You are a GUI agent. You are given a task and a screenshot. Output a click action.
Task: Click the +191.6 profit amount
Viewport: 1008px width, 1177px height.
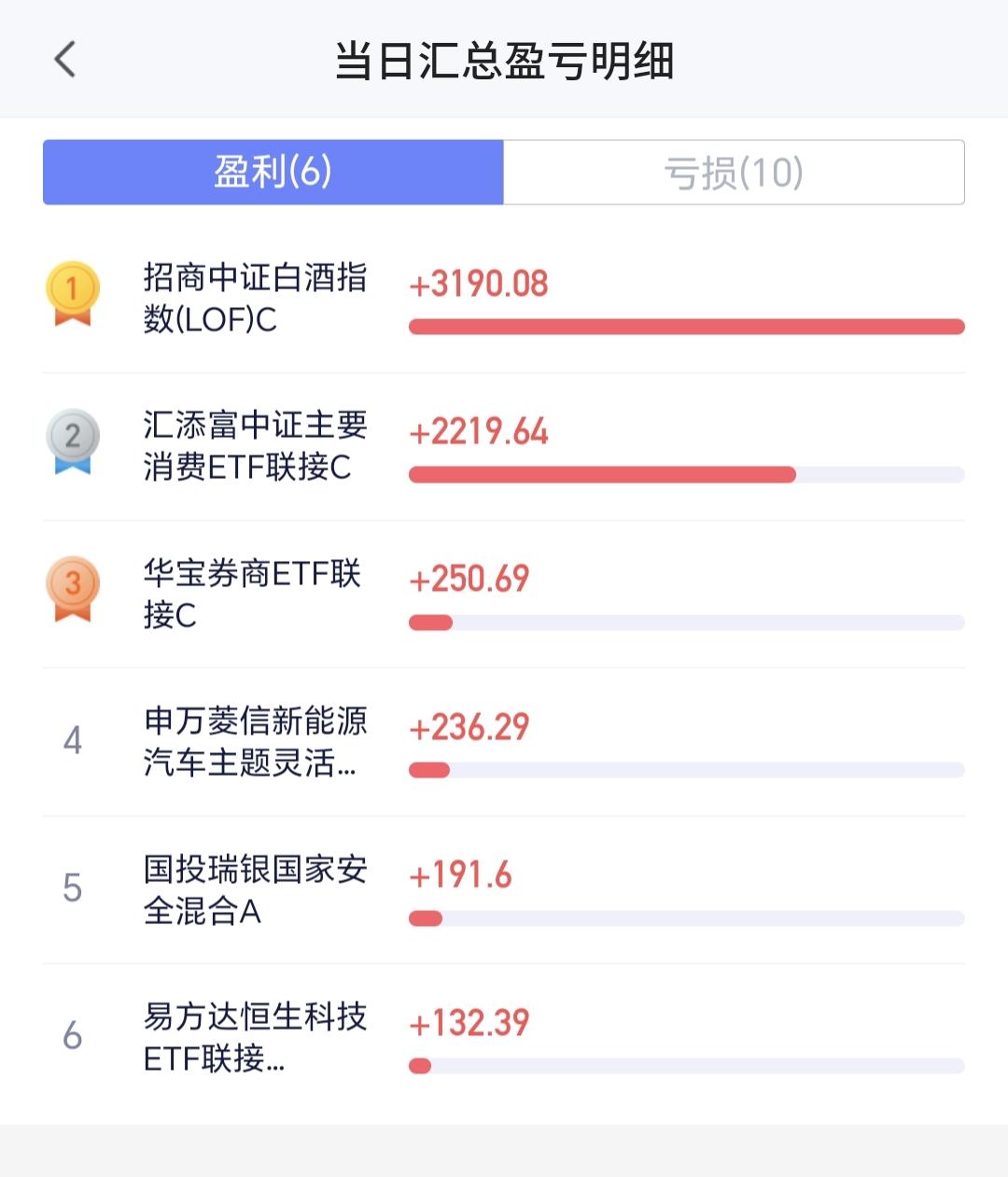(x=460, y=876)
